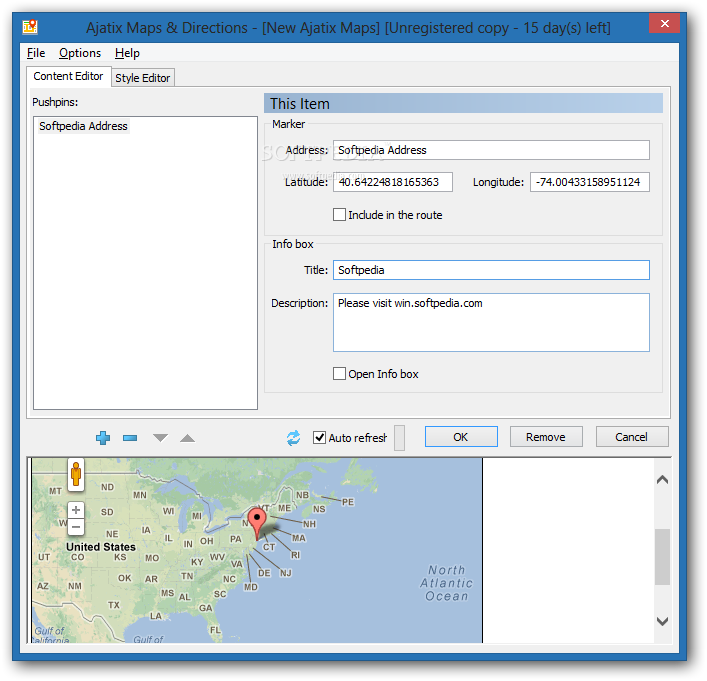This screenshot has width=707, height=681.
Task: Click the Cancel button
Action: [631, 437]
